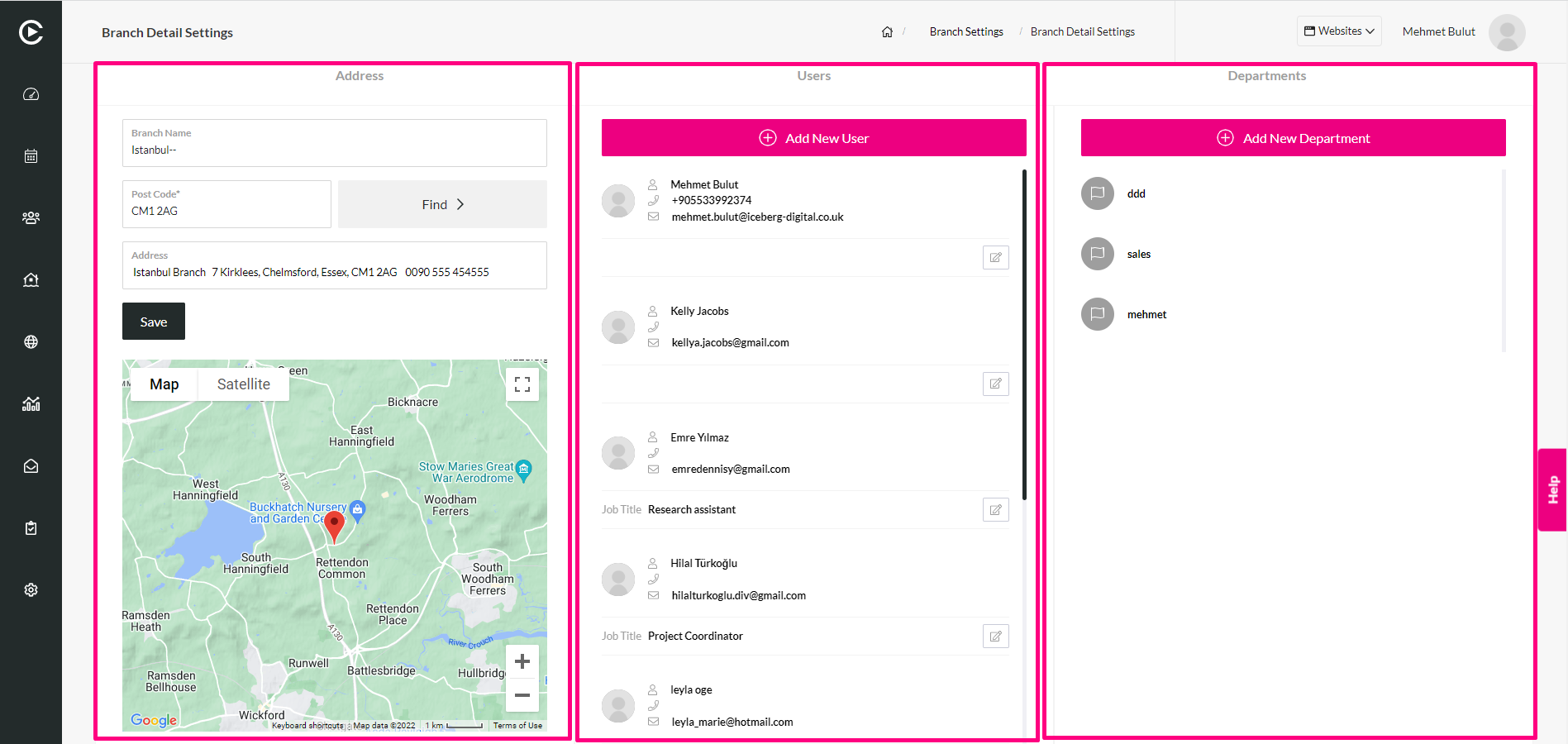Viewport: 1568px width, 744px height.
Task: Click Add New Department button
Action: pos(1294,138)
